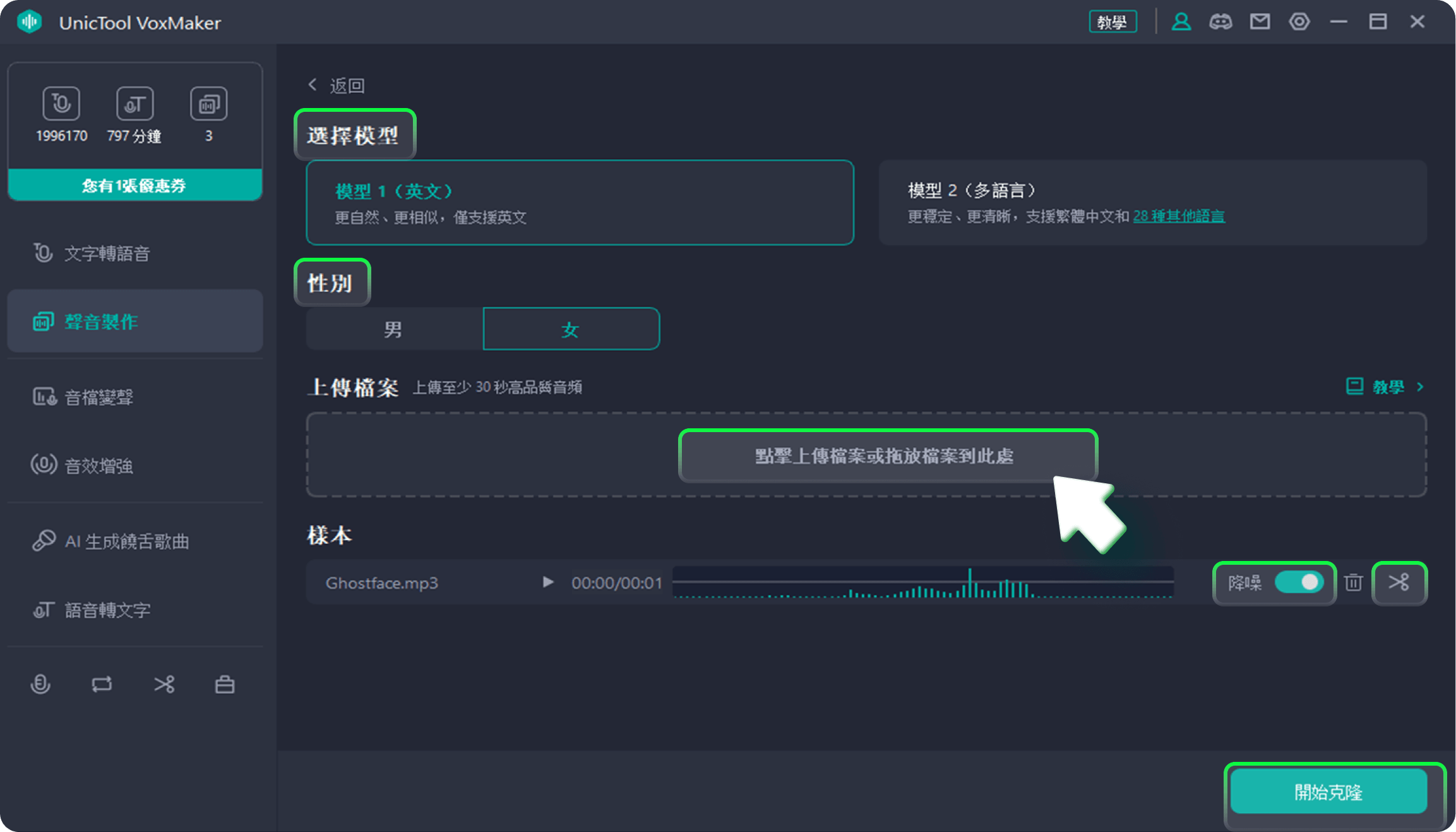Viewport: 1456px width, 832px height.
Task: Open the 音效增強 sidebar item
Action: pyautogui.click(x=134, y=466)
